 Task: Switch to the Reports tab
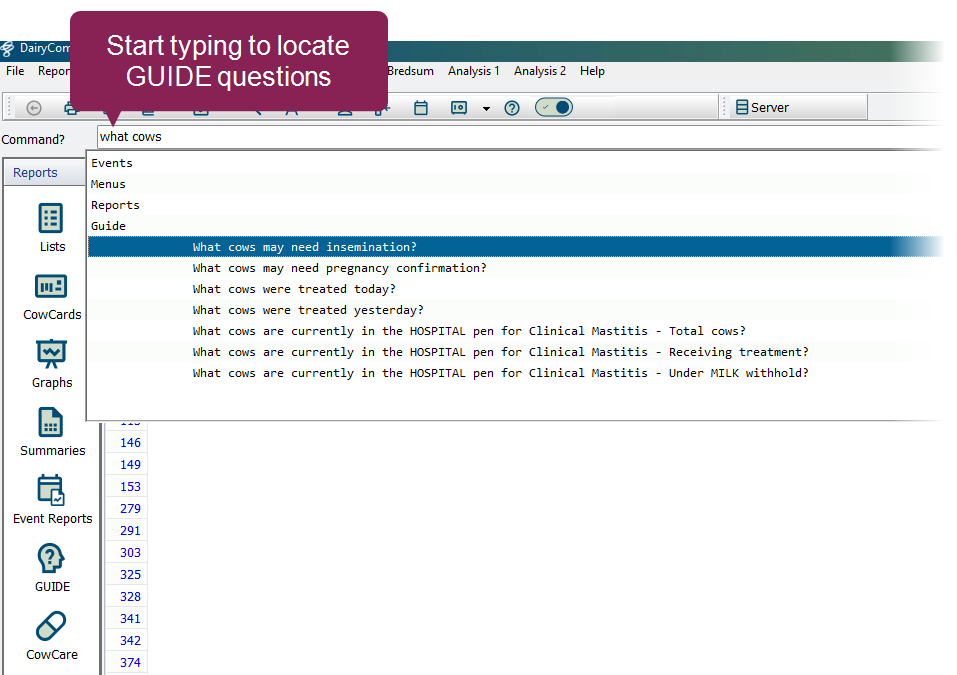(x=35, y=173)
